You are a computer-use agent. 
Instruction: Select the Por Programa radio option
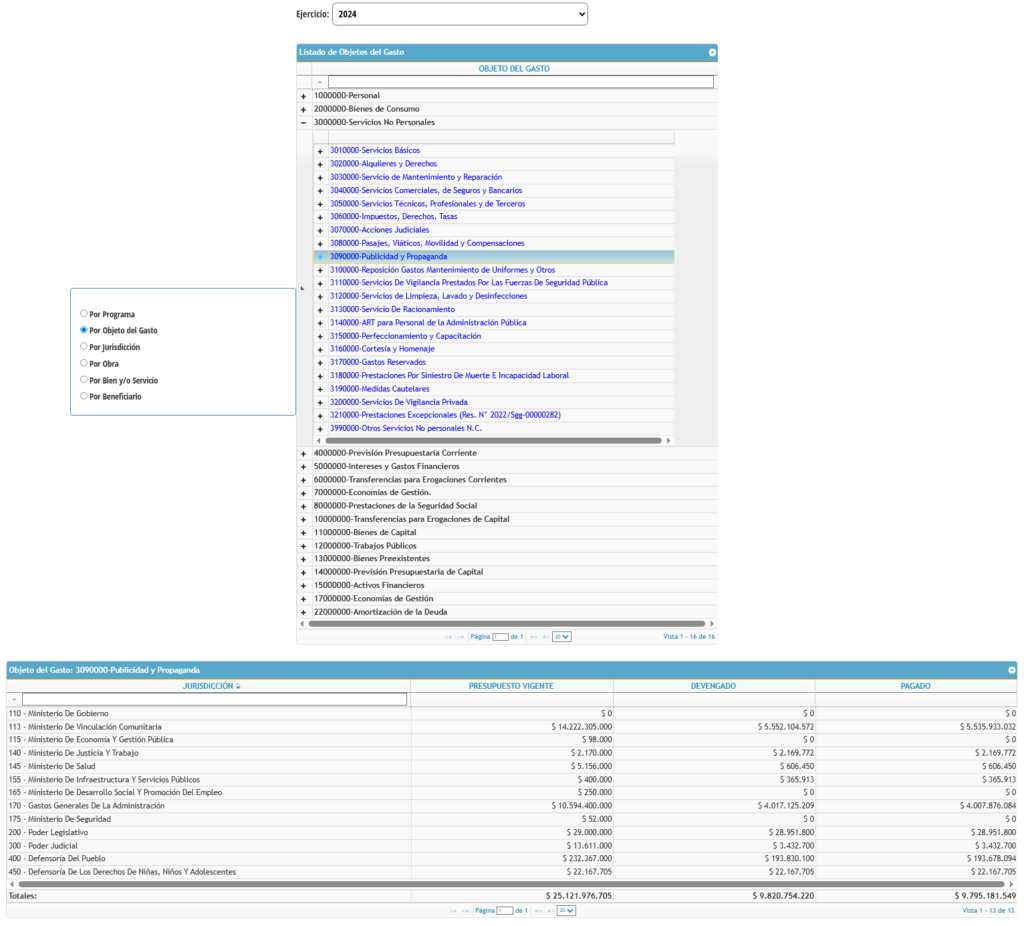(84, 314)
